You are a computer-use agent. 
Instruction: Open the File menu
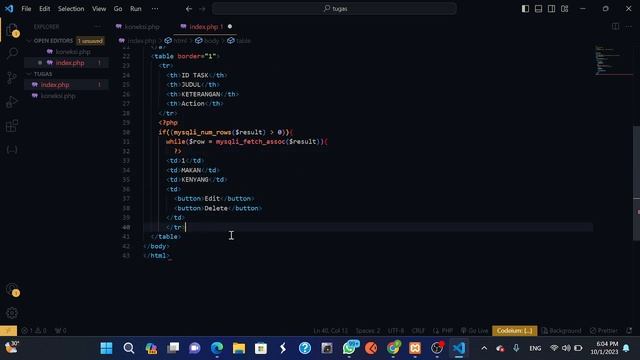coord(26,9)
